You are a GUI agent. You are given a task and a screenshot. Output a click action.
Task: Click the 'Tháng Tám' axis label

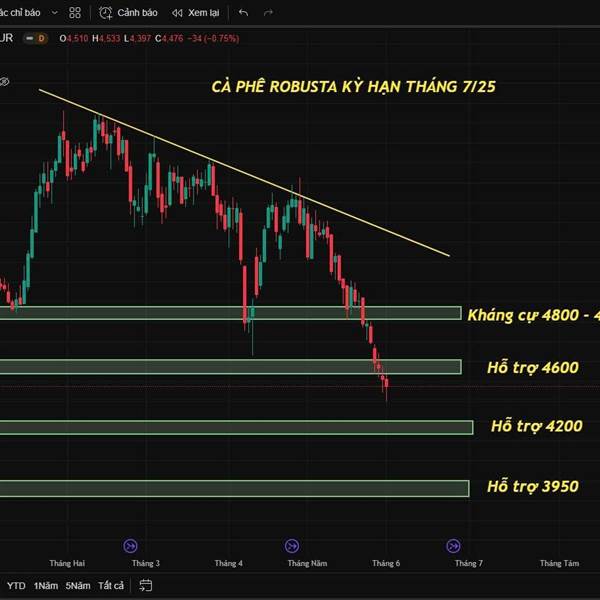[x=559, y=563]
